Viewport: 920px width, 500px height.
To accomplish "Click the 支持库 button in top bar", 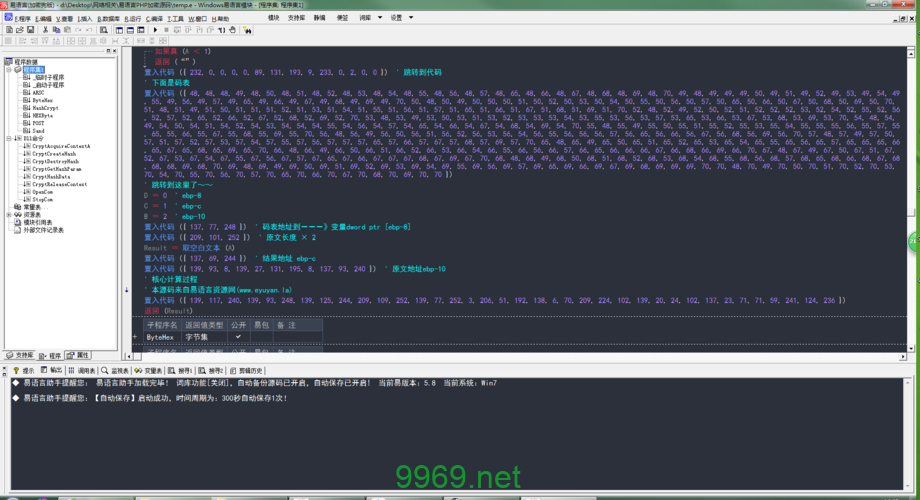I will [297, 18].
